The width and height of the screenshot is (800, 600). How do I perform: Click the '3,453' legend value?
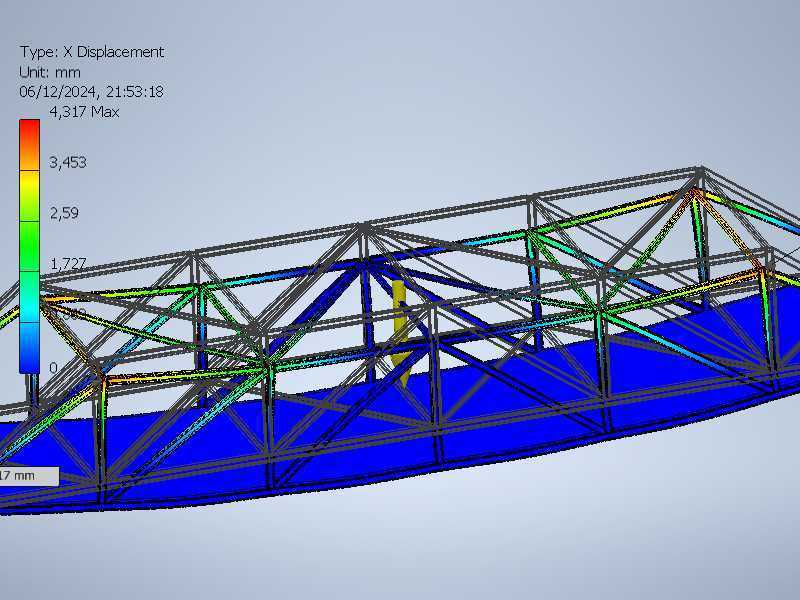(x=68, y=162)
